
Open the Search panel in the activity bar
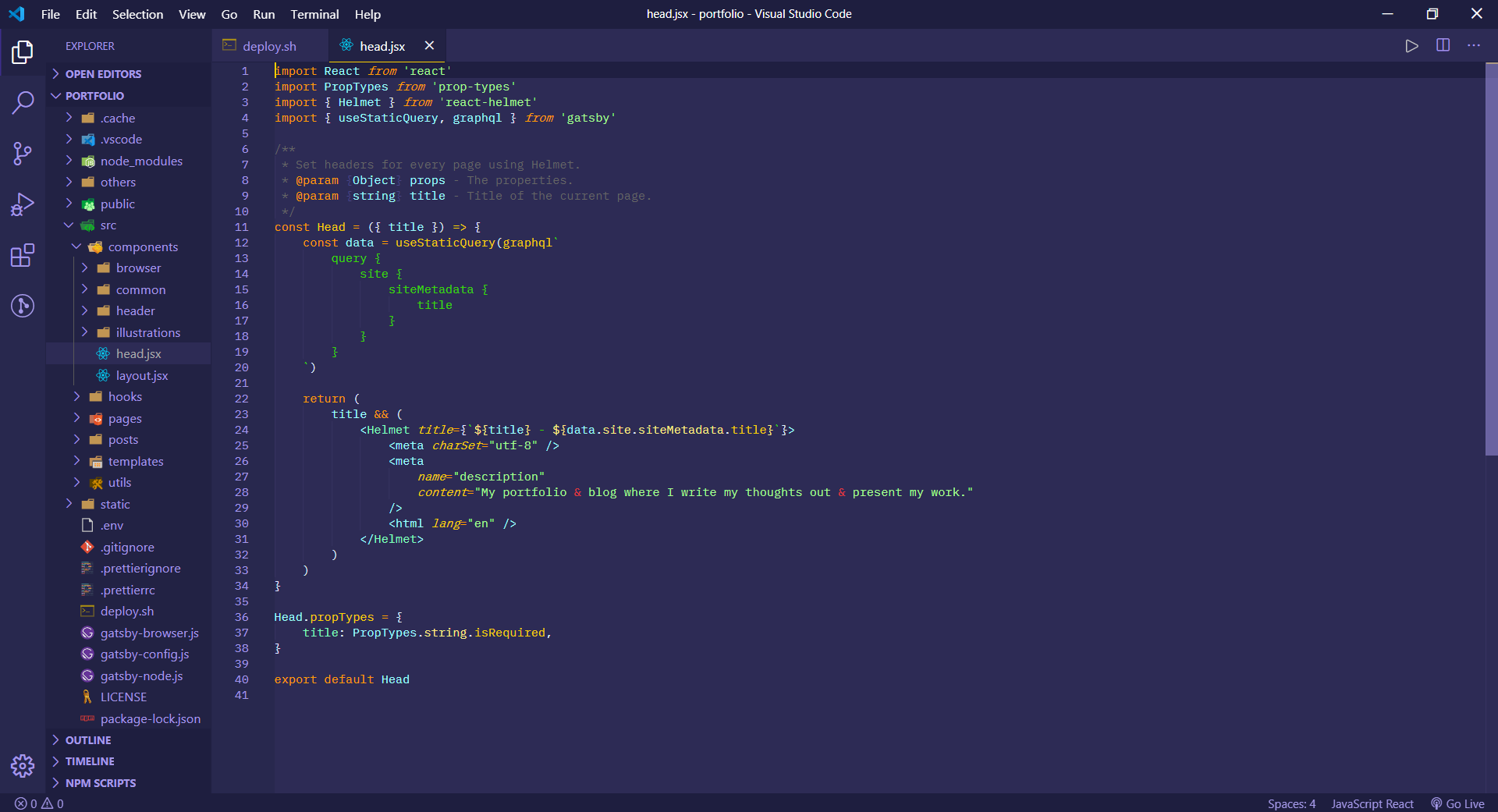point(23,102)
